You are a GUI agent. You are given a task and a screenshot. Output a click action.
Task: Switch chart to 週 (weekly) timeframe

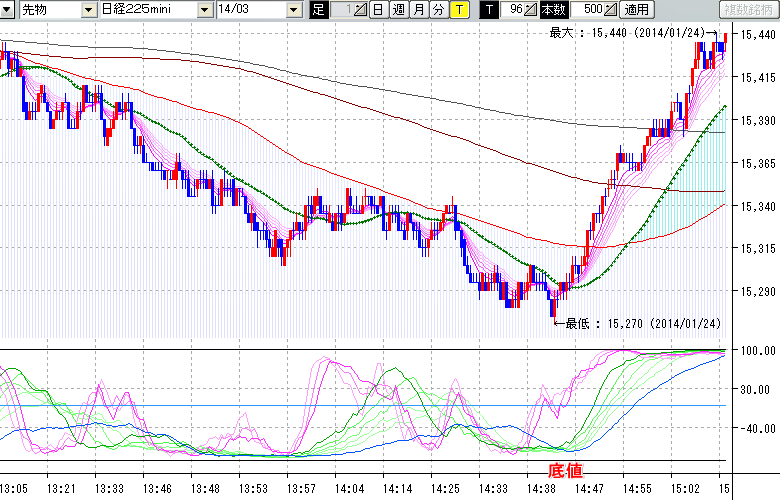398,10
